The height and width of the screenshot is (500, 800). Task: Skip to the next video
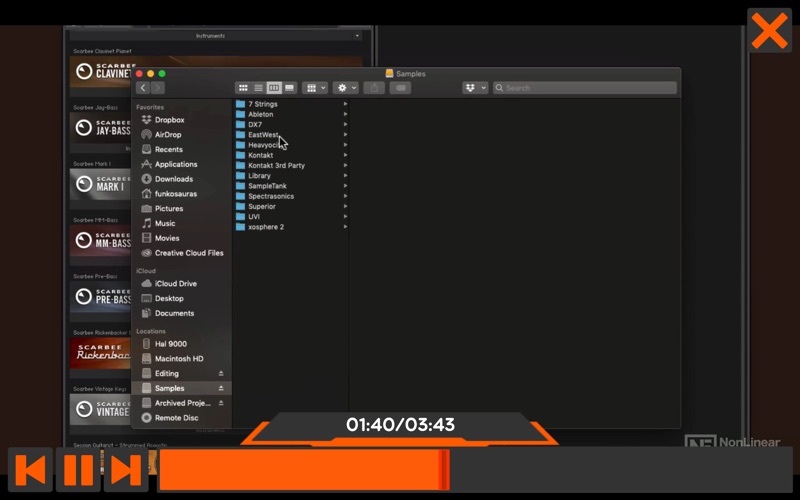[x=126, y=469]
